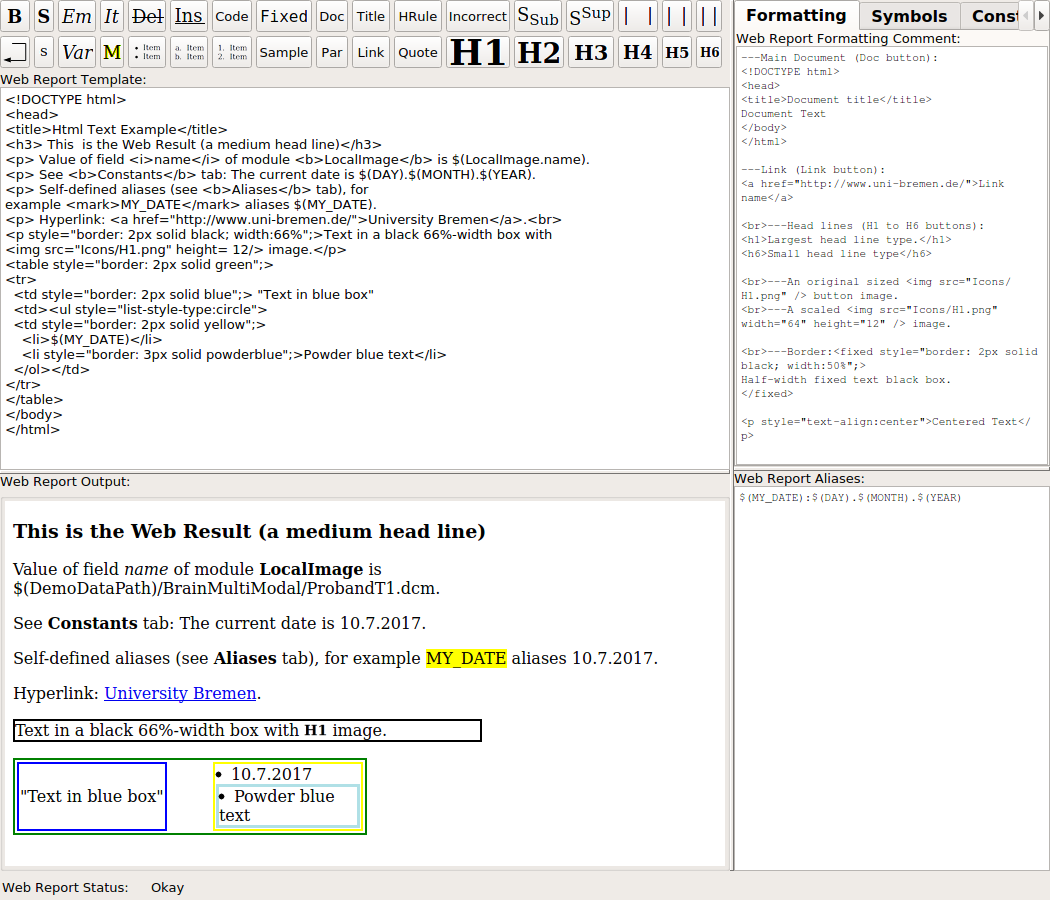Apply the Em emphasis format
Image resolution: width=1050 pixels, height=900 pixels.
coord(76,16)
